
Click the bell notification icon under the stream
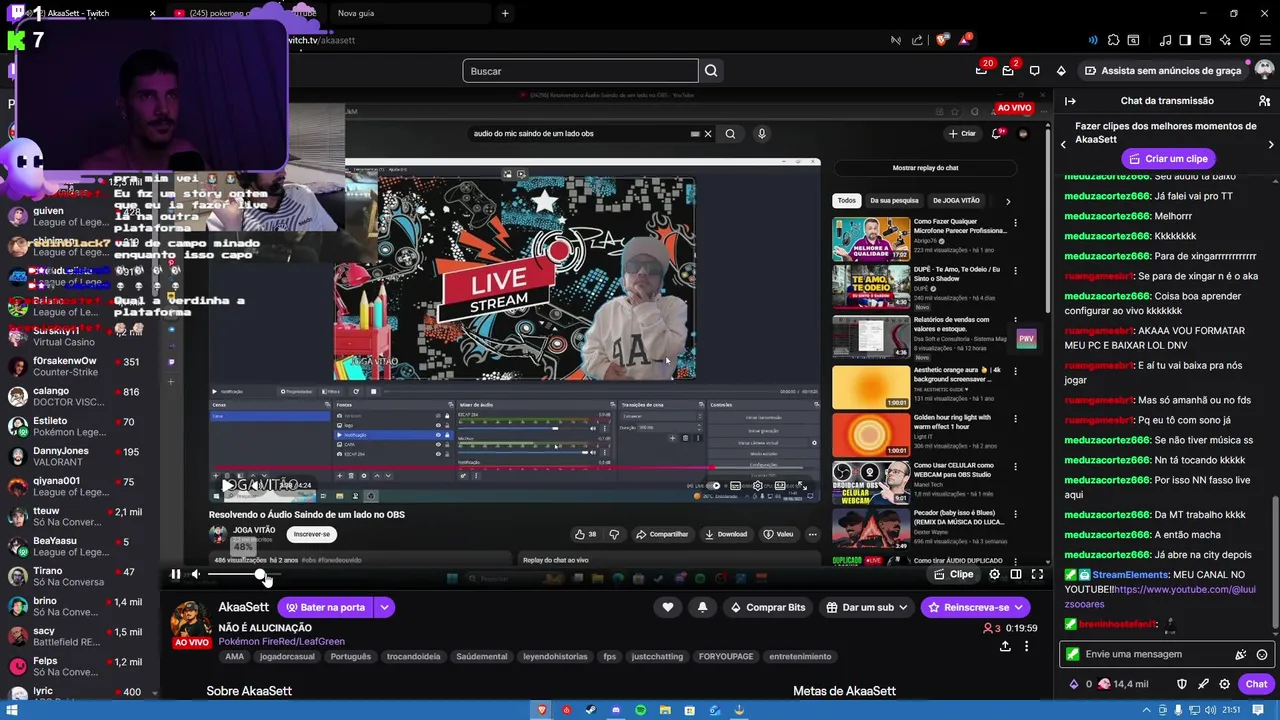coord(702,607)
